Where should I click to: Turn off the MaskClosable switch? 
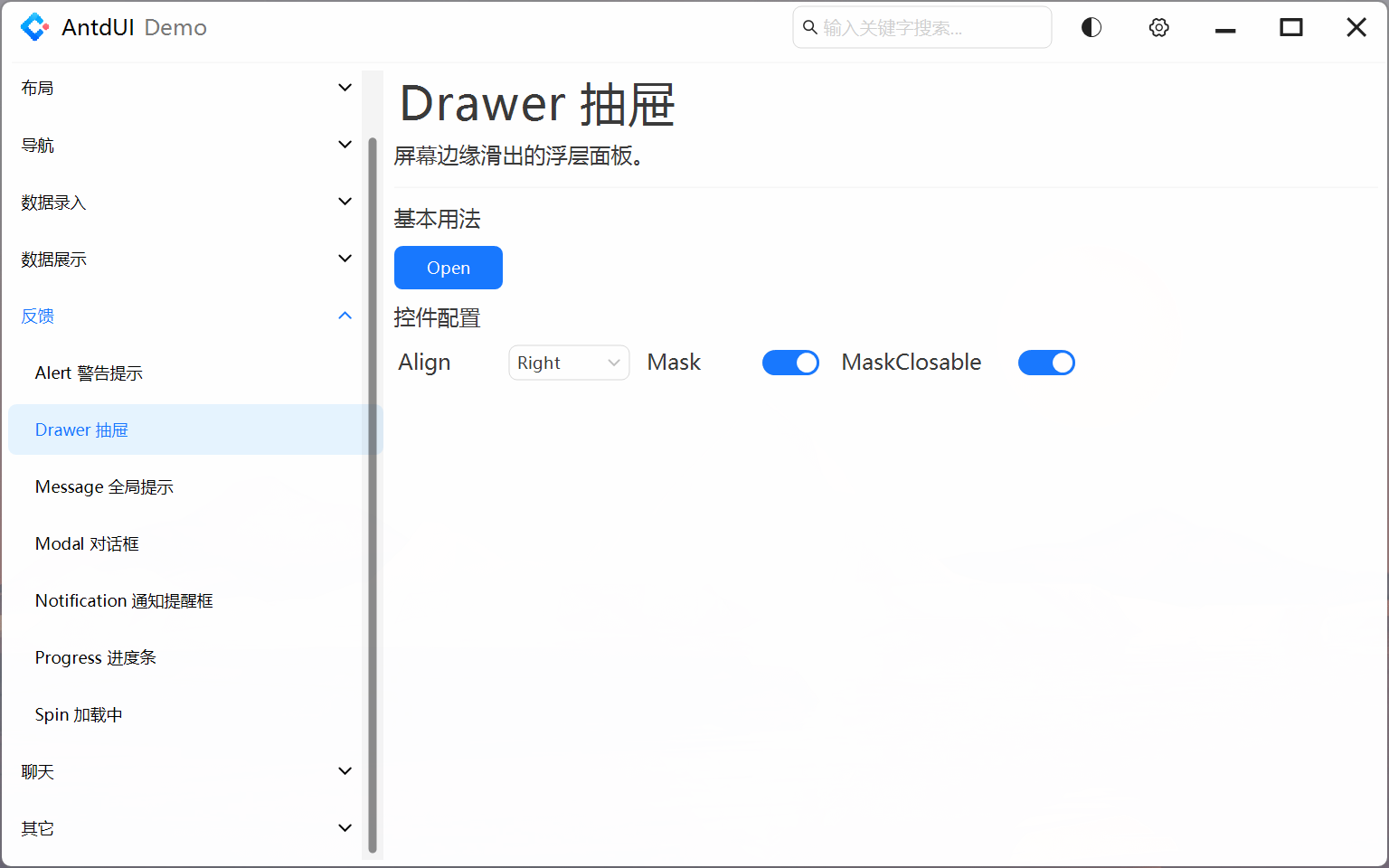[x=1046, y=362]
